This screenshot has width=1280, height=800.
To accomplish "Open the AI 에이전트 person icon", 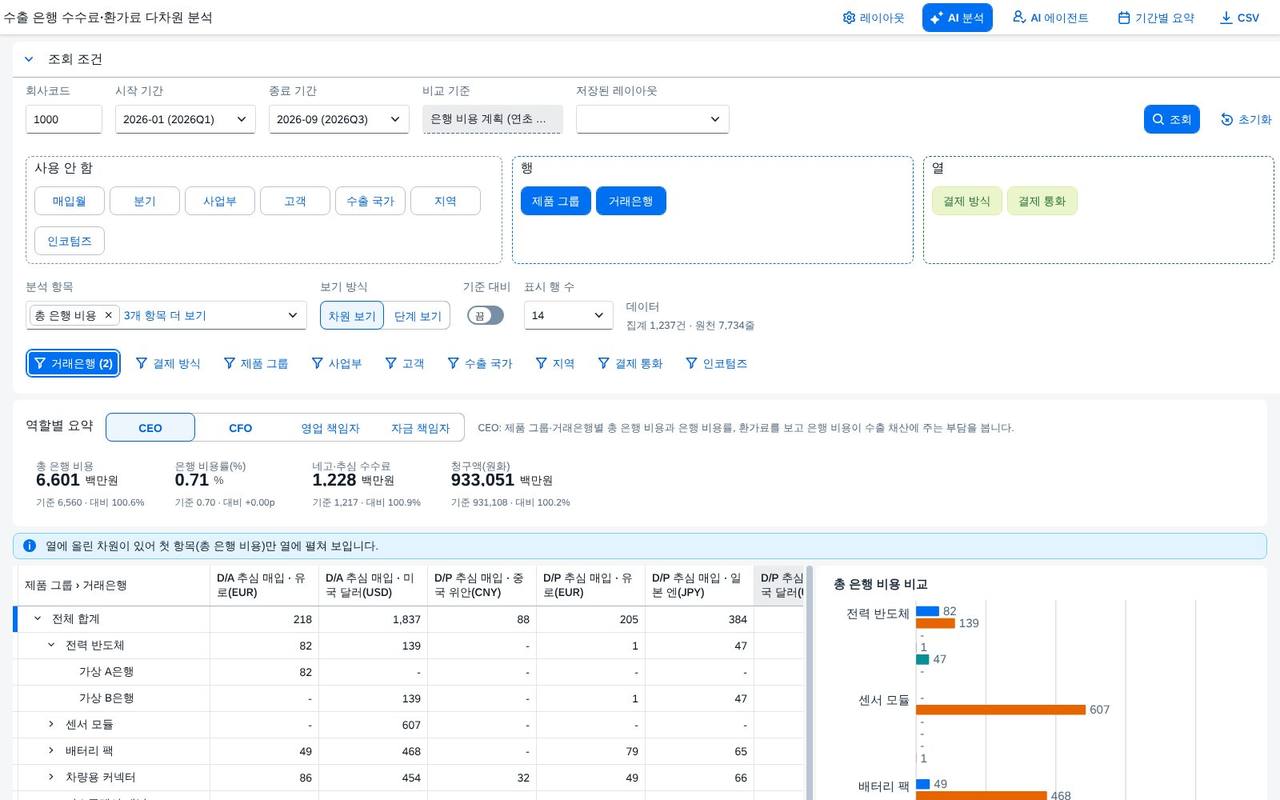I will click(1050, 18).
